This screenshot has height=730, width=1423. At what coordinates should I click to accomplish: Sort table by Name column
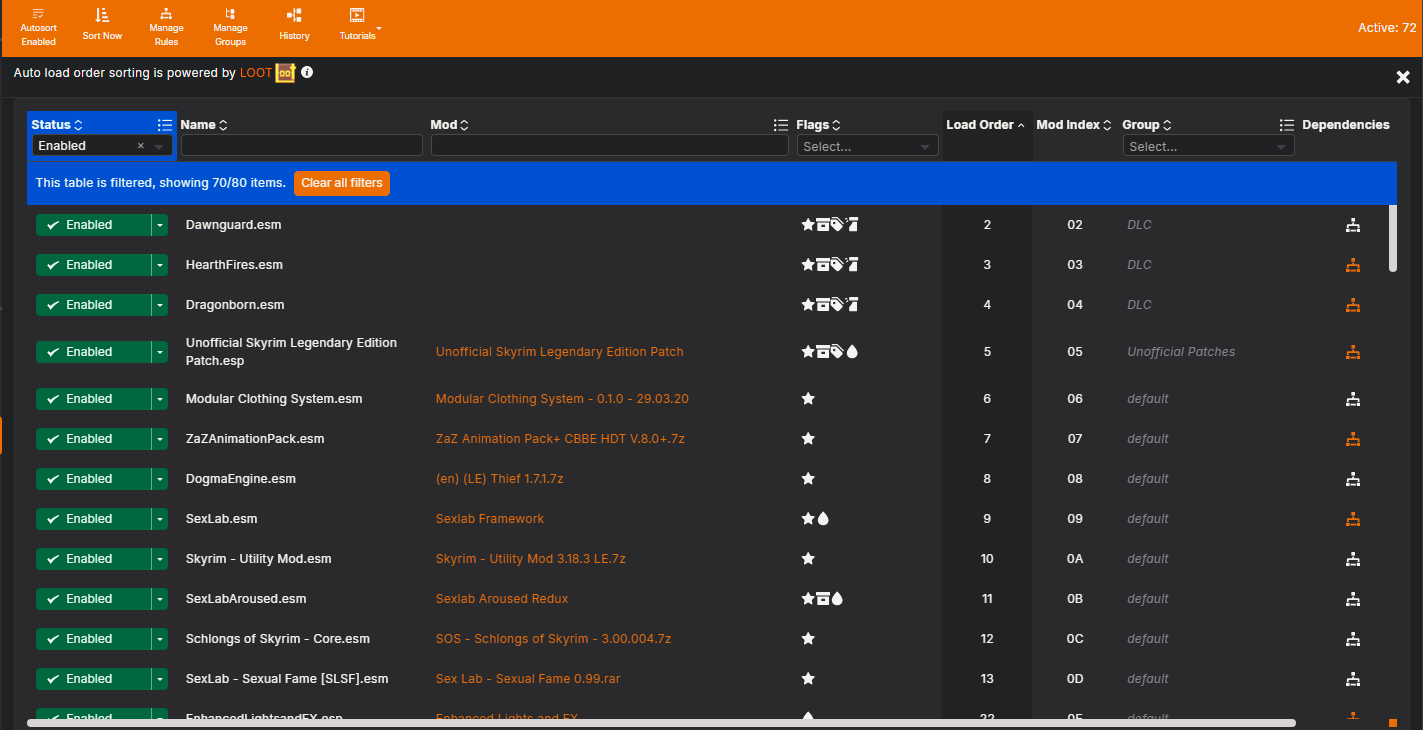pos(204,125)
